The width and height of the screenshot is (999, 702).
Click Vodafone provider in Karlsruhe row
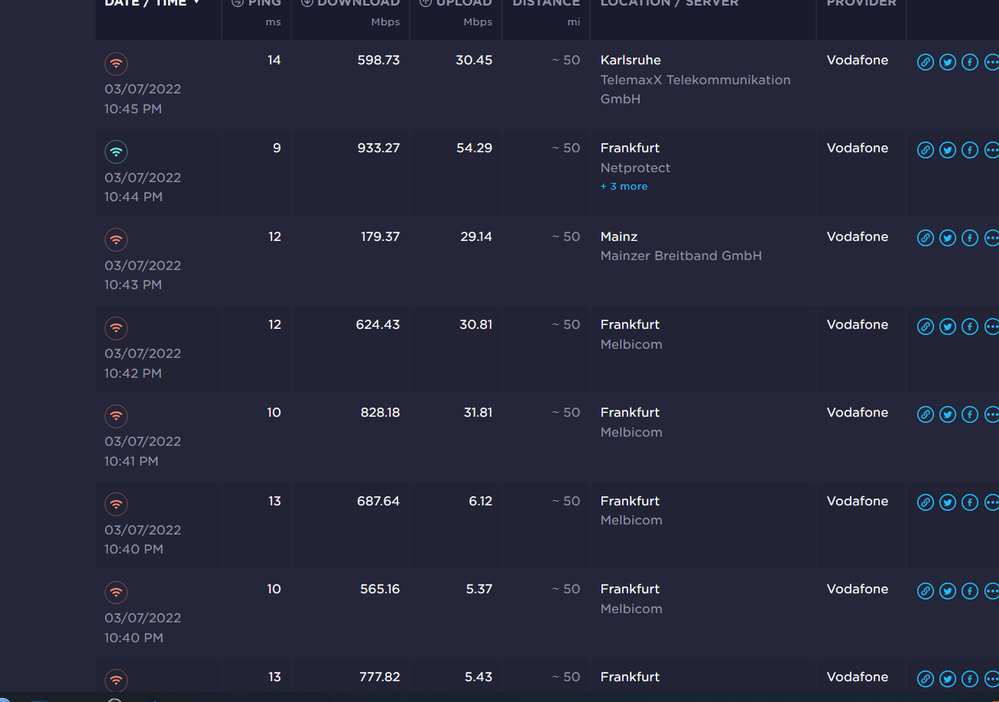tap(857, 60)
